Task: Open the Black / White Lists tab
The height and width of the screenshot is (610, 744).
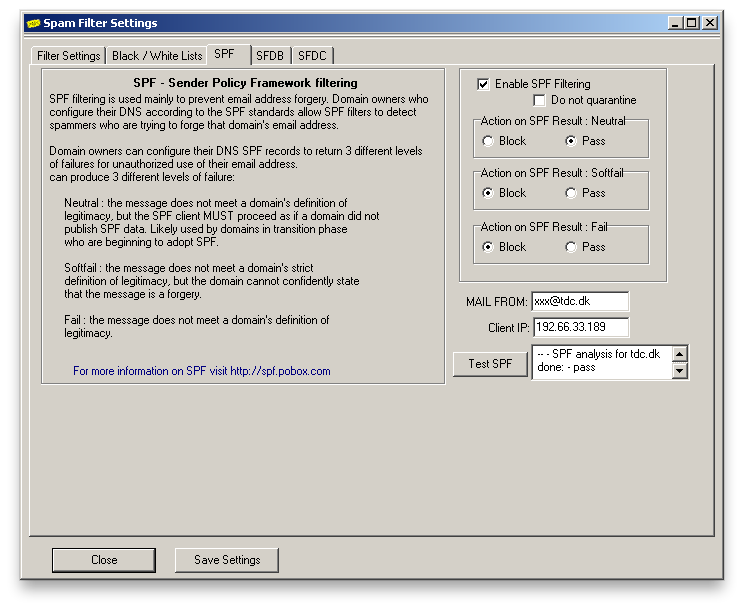Action: pos(157,56)
